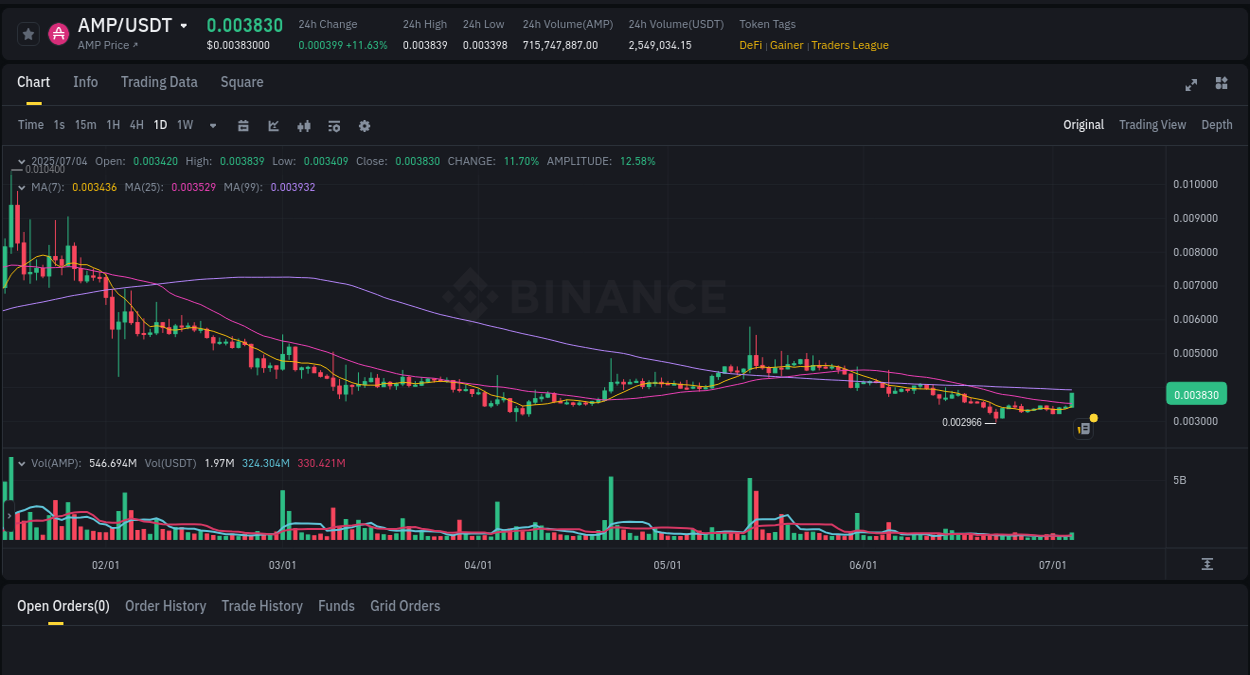Toggle the favorite star for AMP/USDT

tap(27, 32)
